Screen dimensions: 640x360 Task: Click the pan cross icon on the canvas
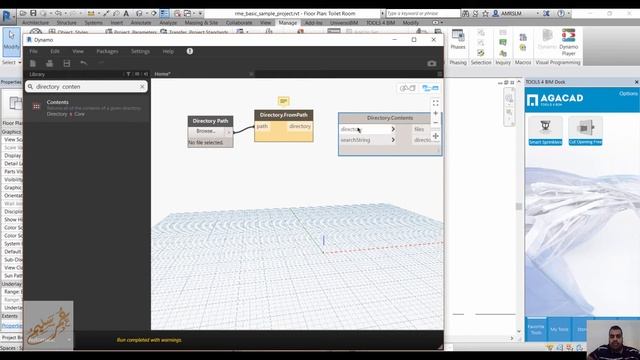(436, 136)
